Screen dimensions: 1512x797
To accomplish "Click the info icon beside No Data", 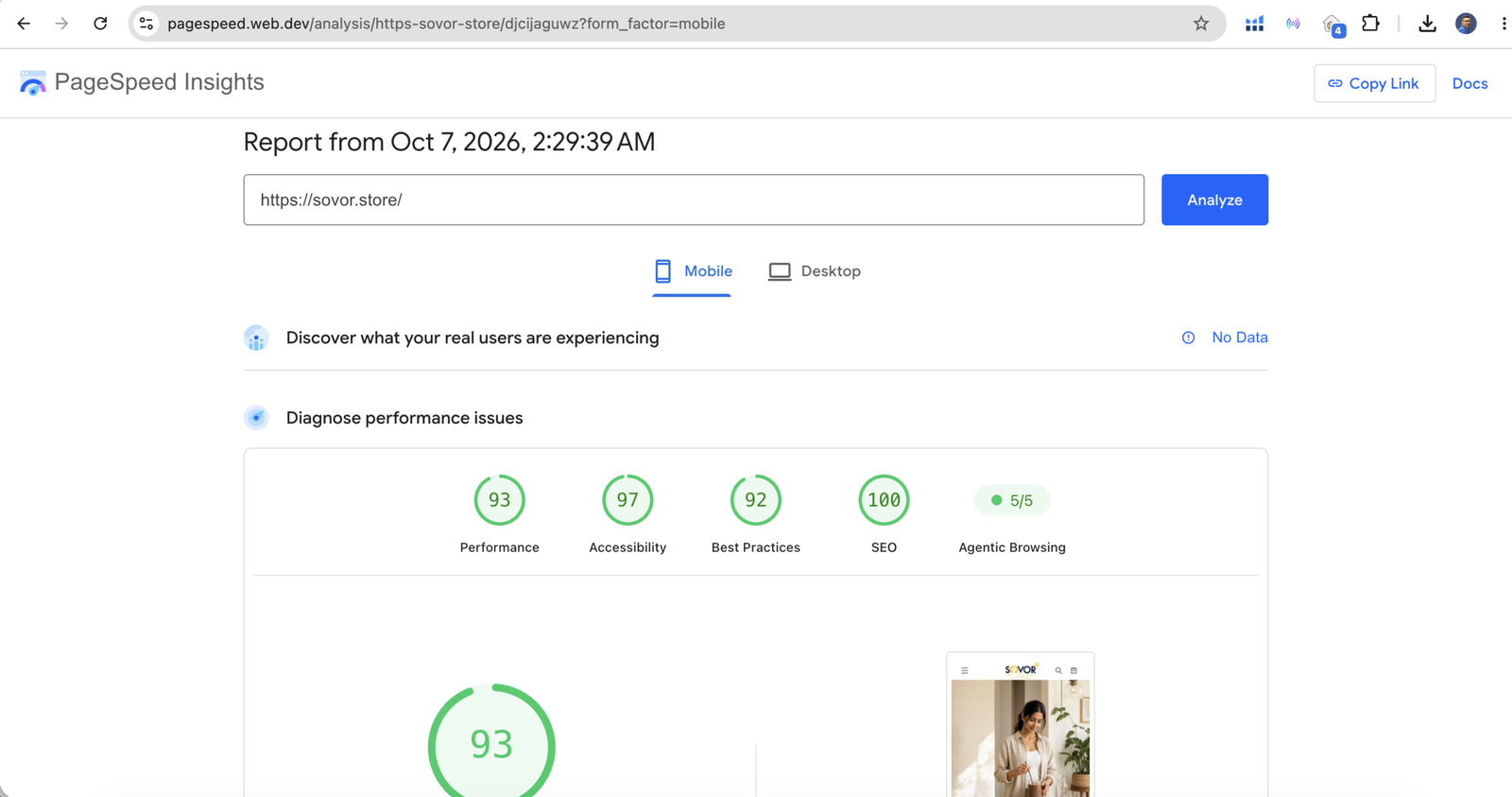I will 1188,338.
